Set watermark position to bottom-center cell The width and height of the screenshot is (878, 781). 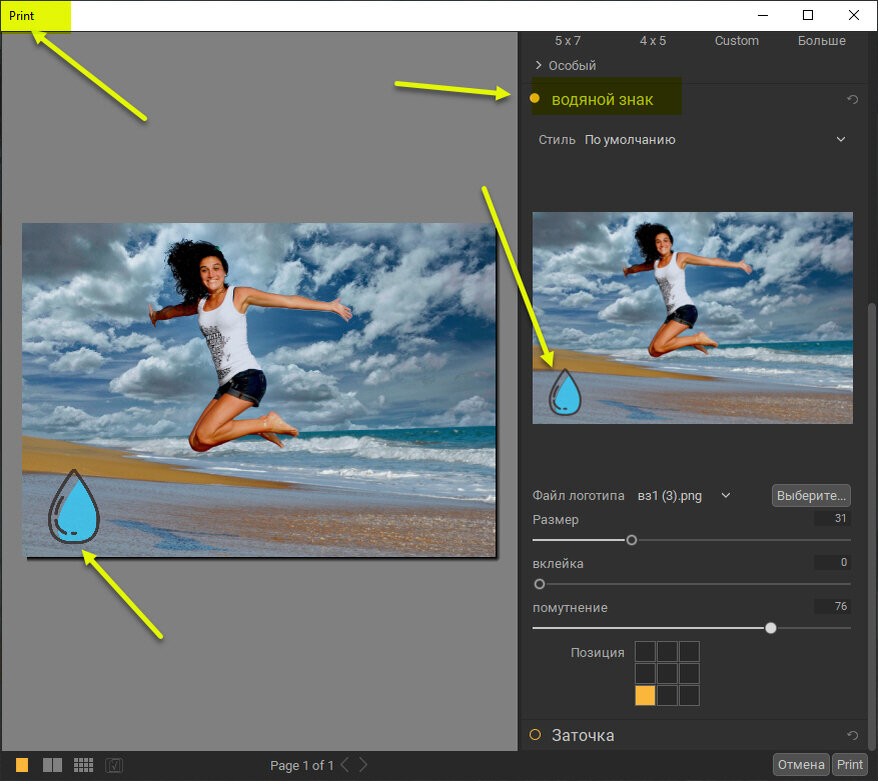click(667, 695)
